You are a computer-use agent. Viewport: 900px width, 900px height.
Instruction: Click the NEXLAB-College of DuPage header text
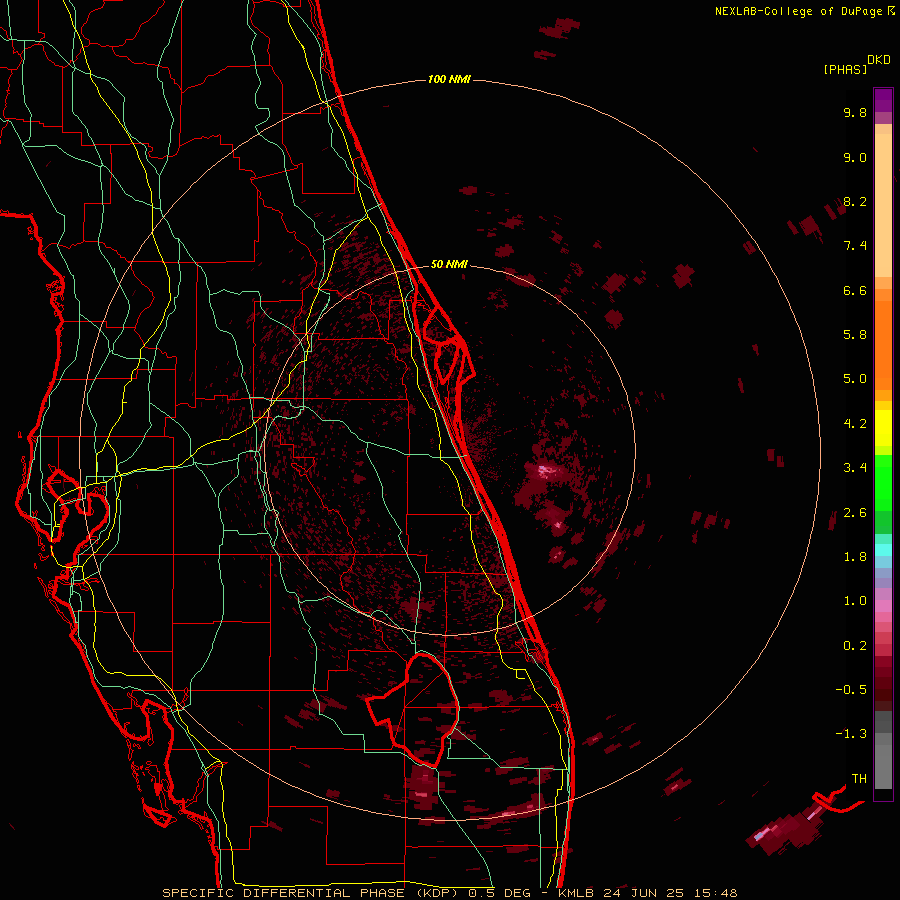pos(798,11)
